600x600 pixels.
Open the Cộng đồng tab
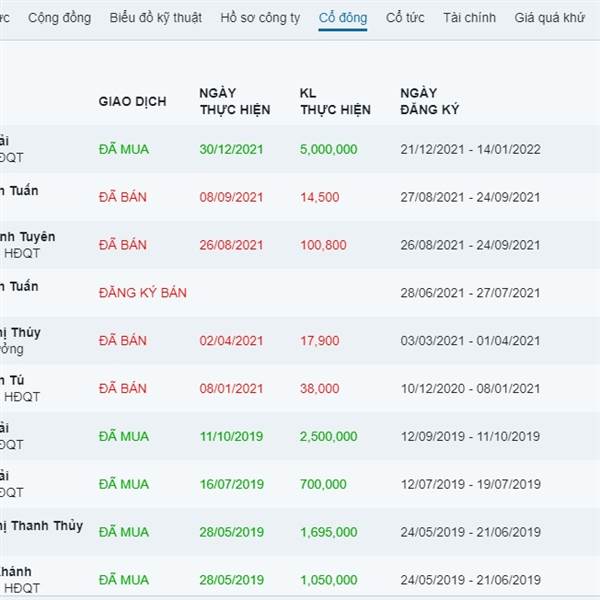pos(60,18)
